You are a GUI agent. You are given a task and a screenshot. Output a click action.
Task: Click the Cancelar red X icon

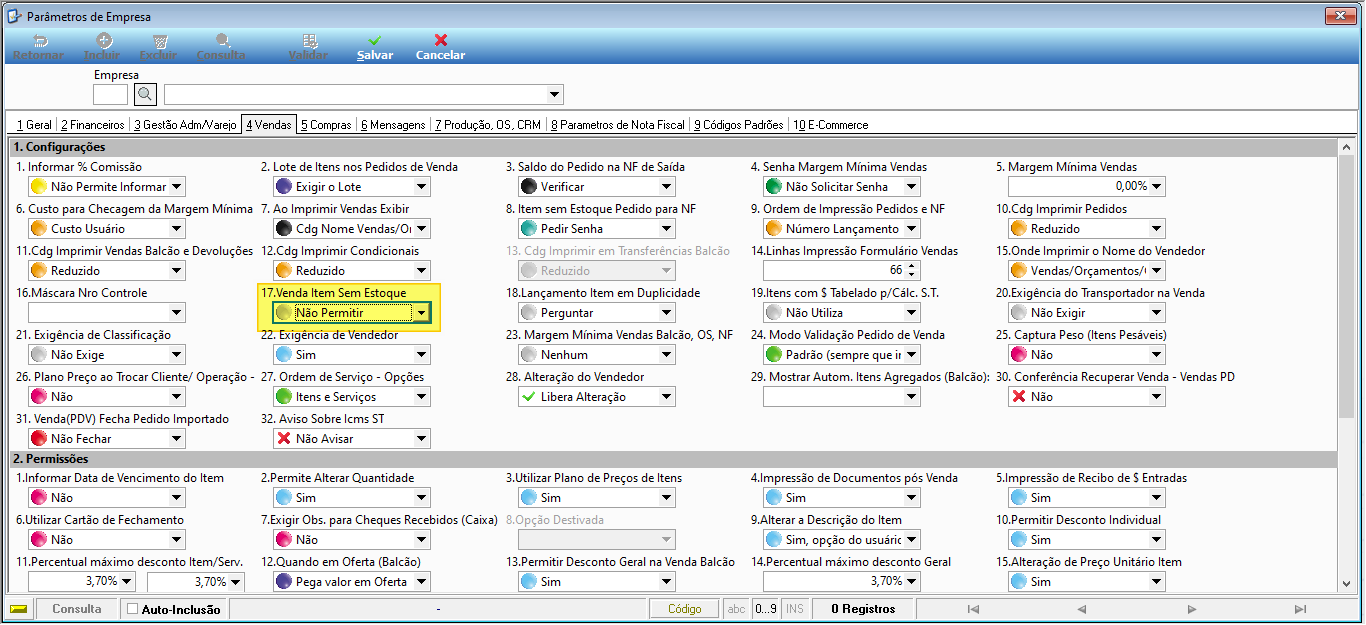pos(440,41)
